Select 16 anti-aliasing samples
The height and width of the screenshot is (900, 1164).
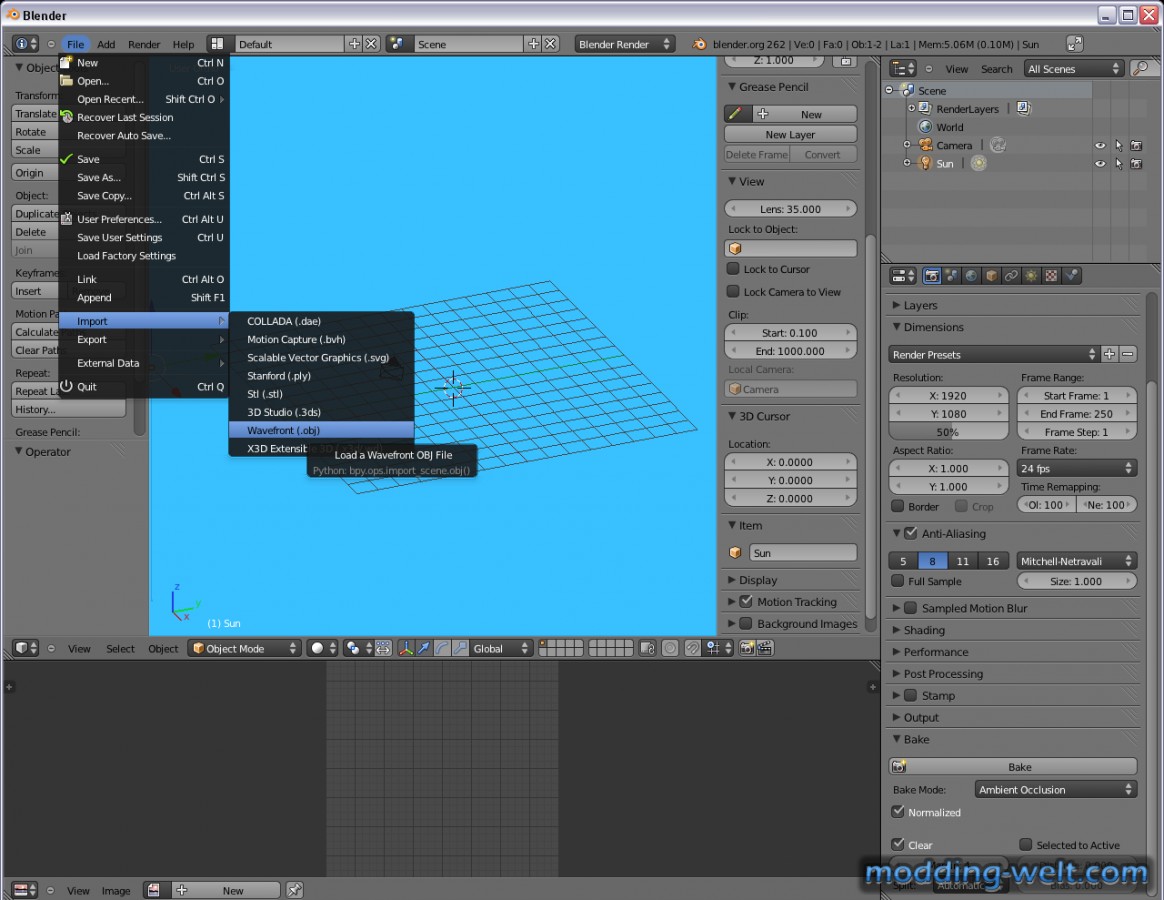click(x=993, y=561)
